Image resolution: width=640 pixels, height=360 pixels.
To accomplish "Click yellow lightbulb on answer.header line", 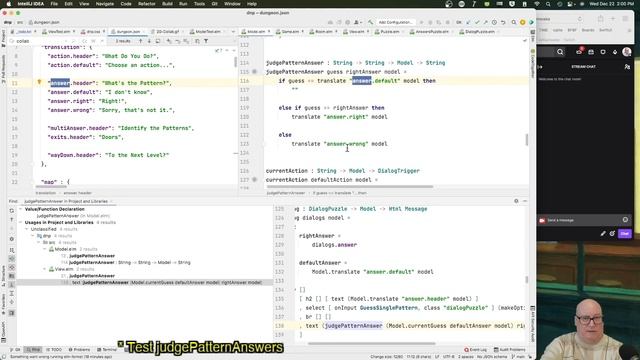I will [40, 82].
